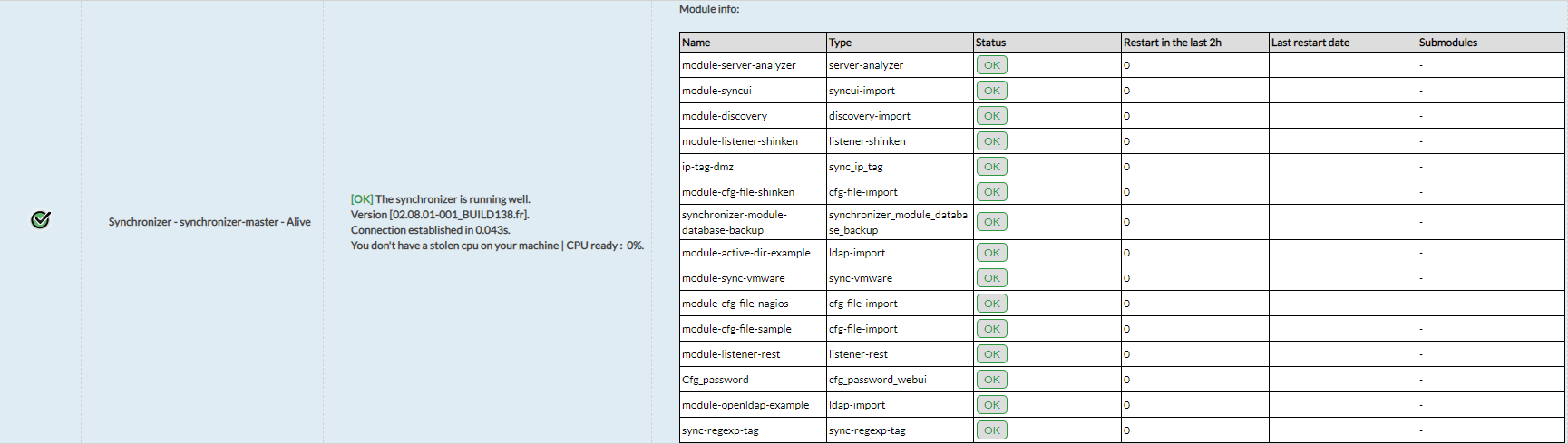The height and width of the screenshot is (444, 1568).
Task: Click the Synchronizer - synchronizer-master - Alive label
Action: click(209, 222)
